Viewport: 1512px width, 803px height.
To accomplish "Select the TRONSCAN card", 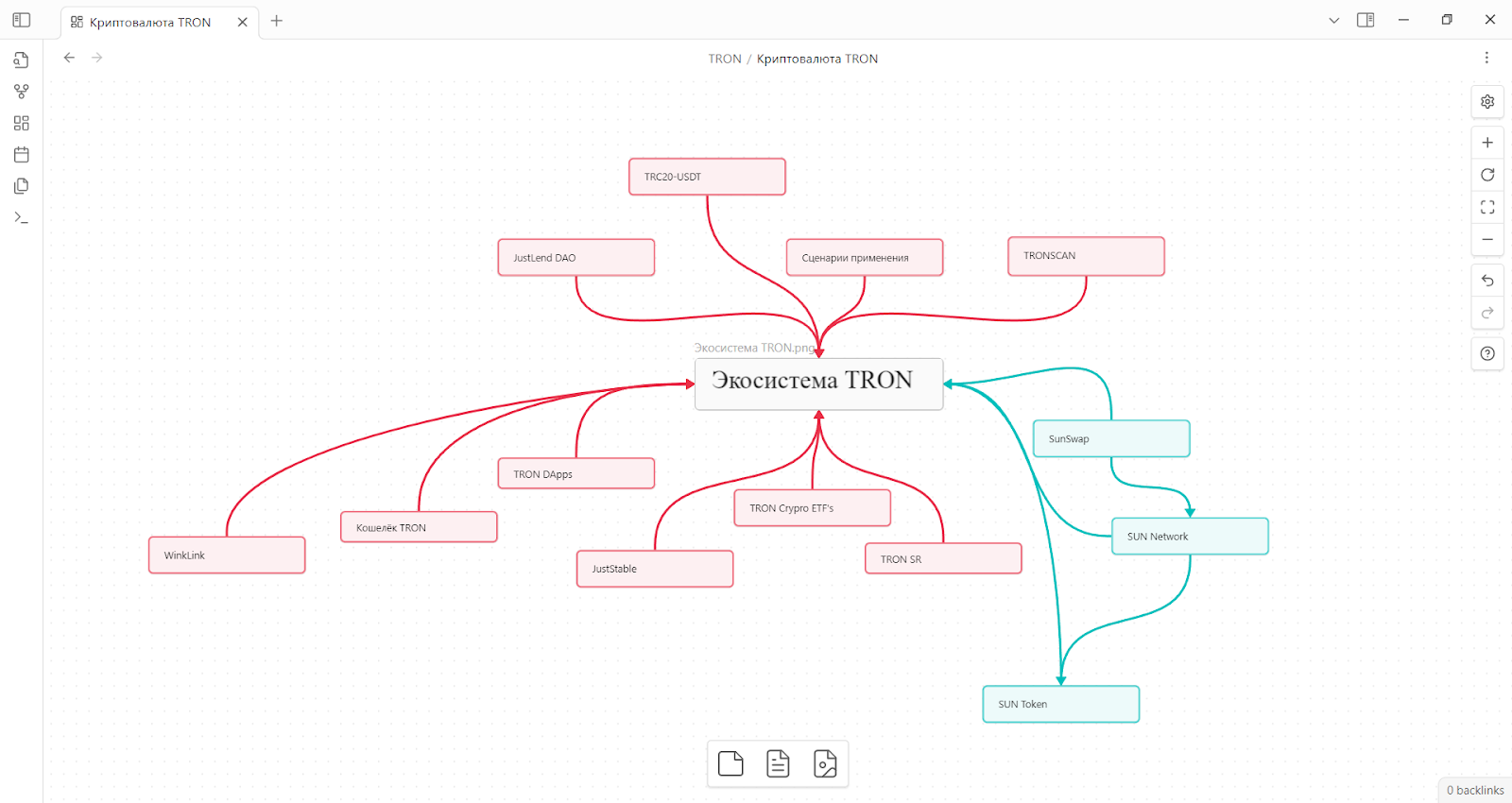I will (1086, 256).
